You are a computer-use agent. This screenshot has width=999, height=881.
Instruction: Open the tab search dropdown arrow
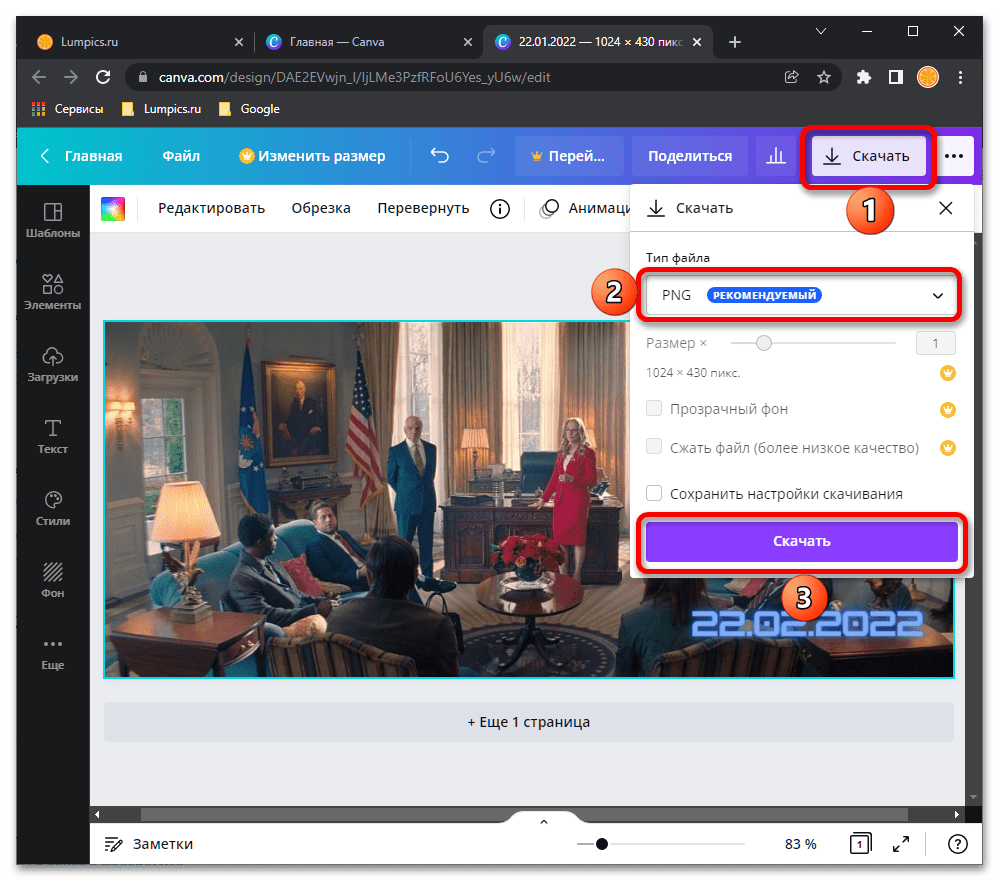point(821,31)
